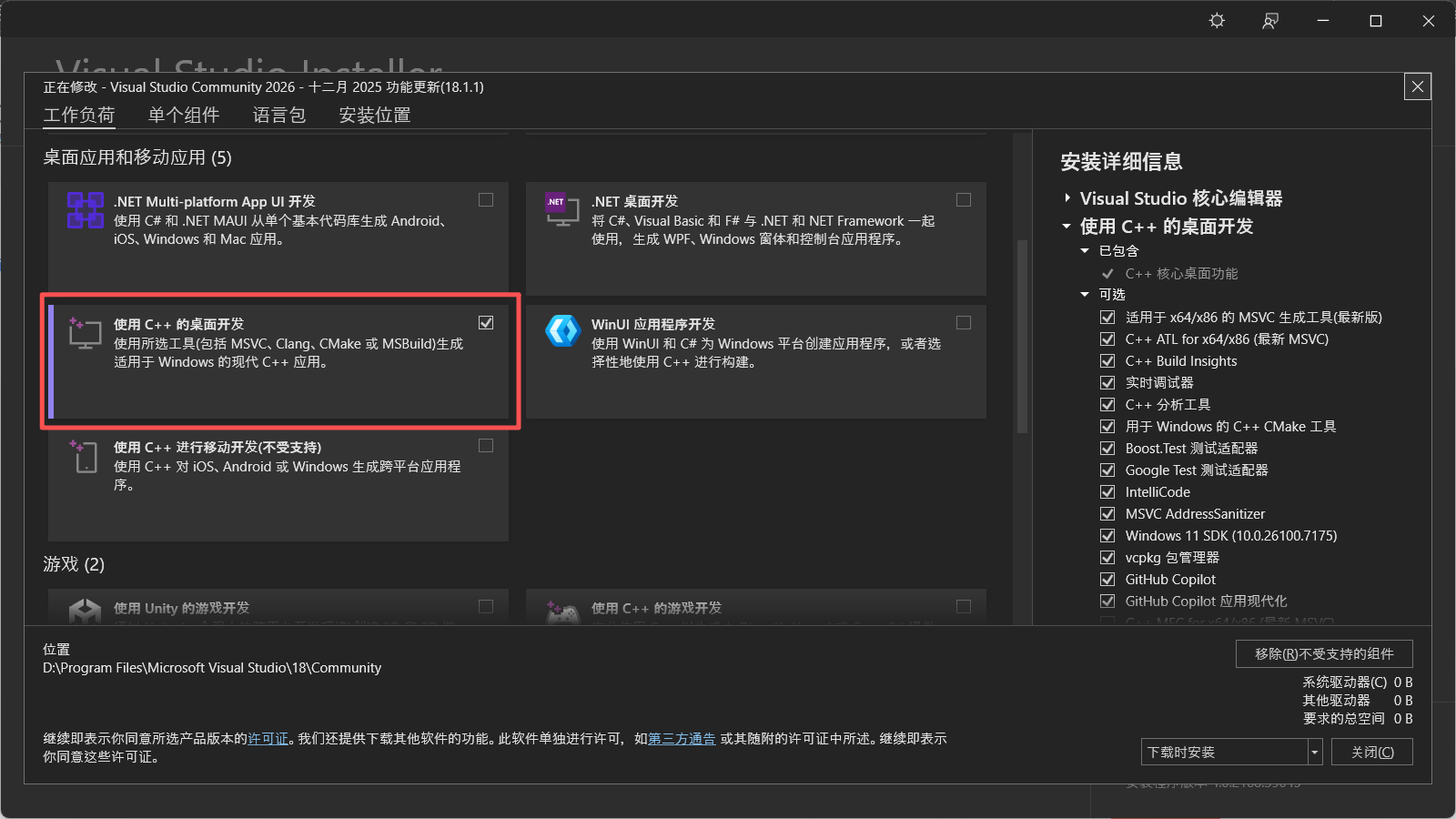Uncheck 实时调试器 component
The image size is (1456, 819).
[x=1107, y=383]
